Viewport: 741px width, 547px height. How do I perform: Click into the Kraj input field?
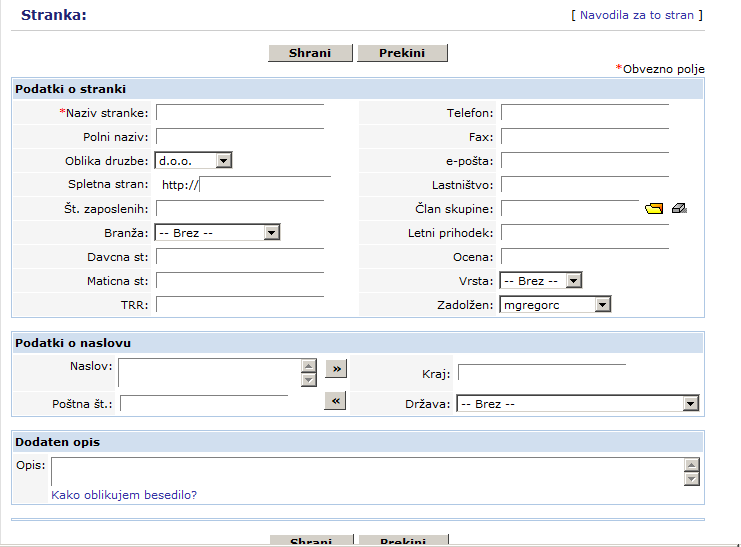(541, 374)
